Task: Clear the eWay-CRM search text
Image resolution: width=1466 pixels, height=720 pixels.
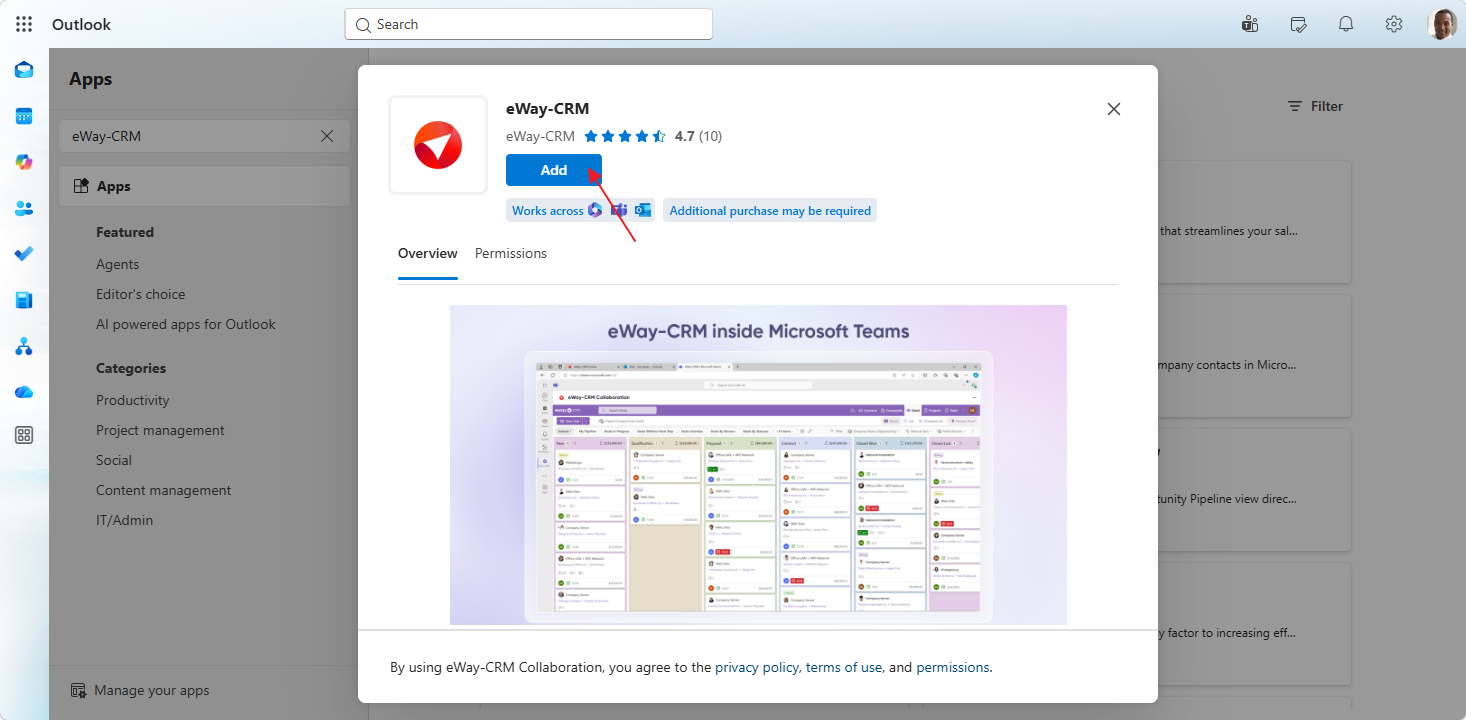Action: pyautogui.click(x=327, y=136)
